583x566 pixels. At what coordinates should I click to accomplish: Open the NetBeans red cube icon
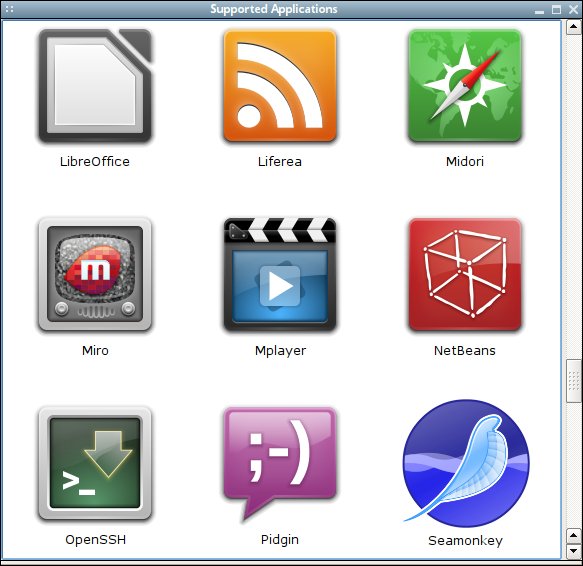tap(464, 274)
